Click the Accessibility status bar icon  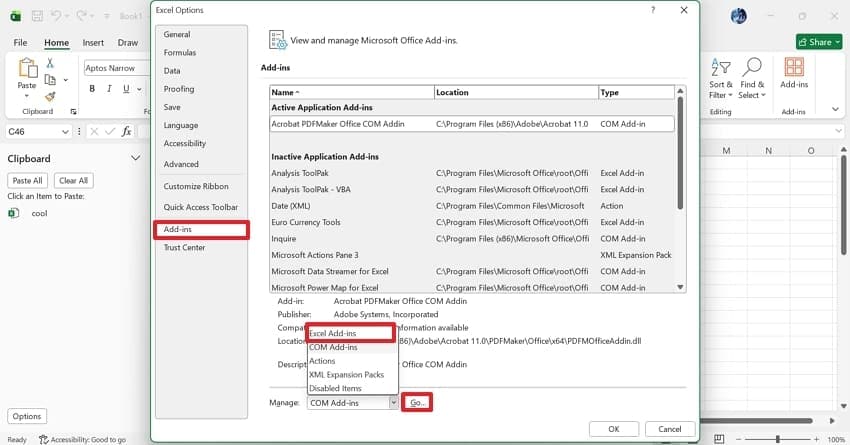[43, 440]
